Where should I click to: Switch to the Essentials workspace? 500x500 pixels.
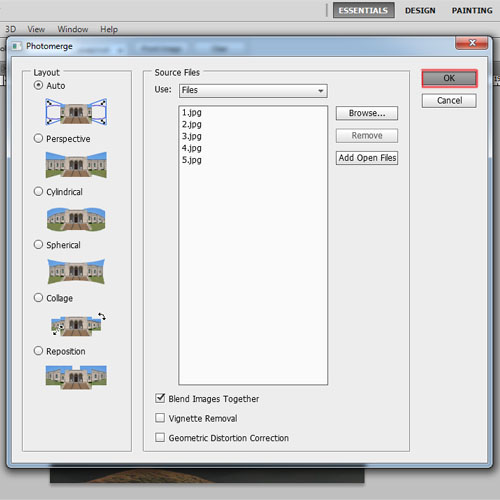point(363,10)
